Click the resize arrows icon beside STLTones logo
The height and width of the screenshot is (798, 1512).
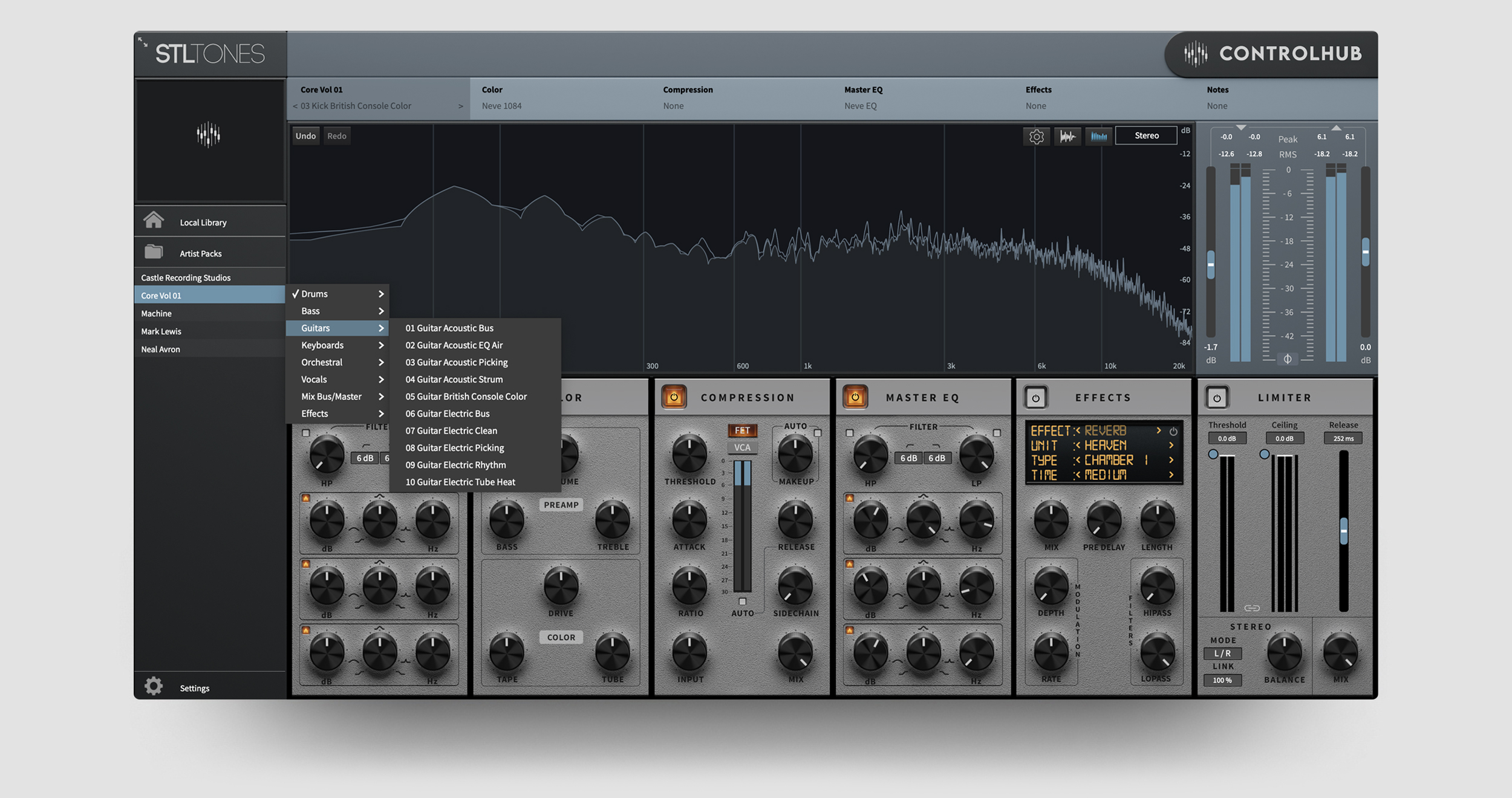click(x=143, y=42)
